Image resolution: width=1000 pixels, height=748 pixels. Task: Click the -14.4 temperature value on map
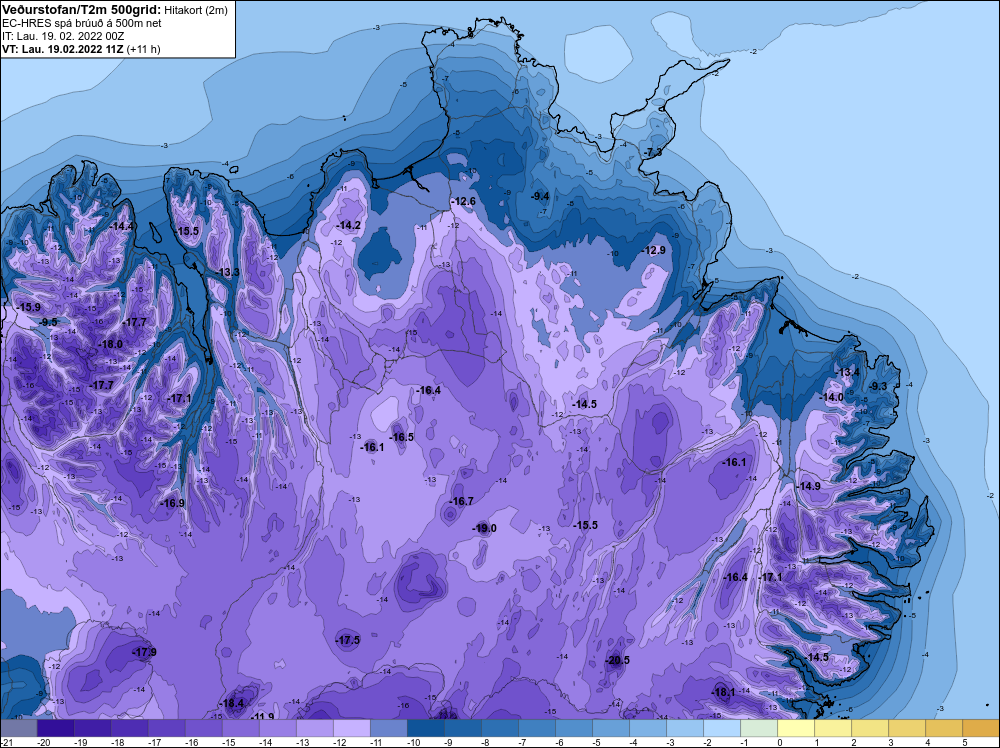coord(121,226)
